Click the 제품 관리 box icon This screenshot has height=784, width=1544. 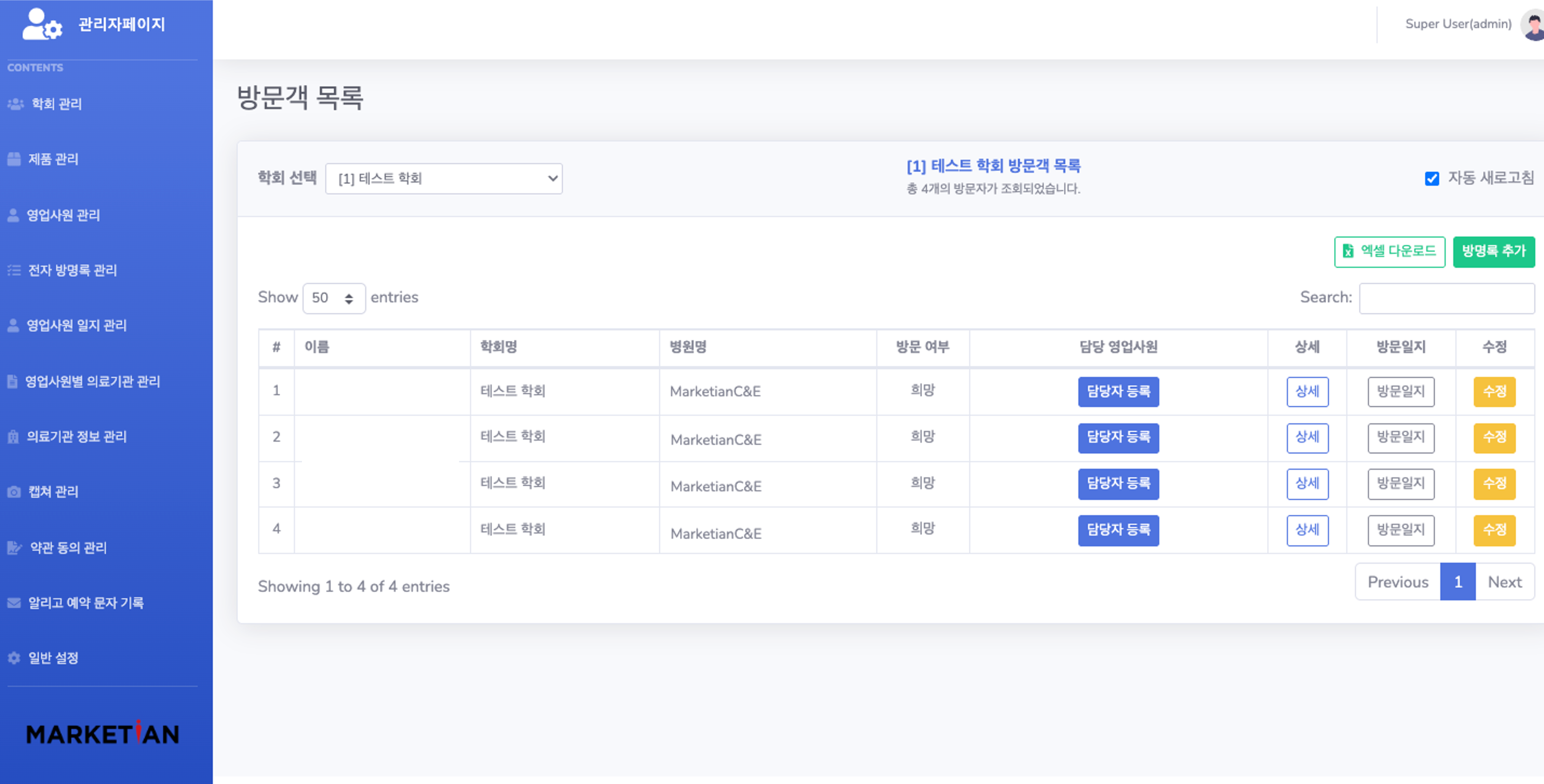(x=14, y=159)
